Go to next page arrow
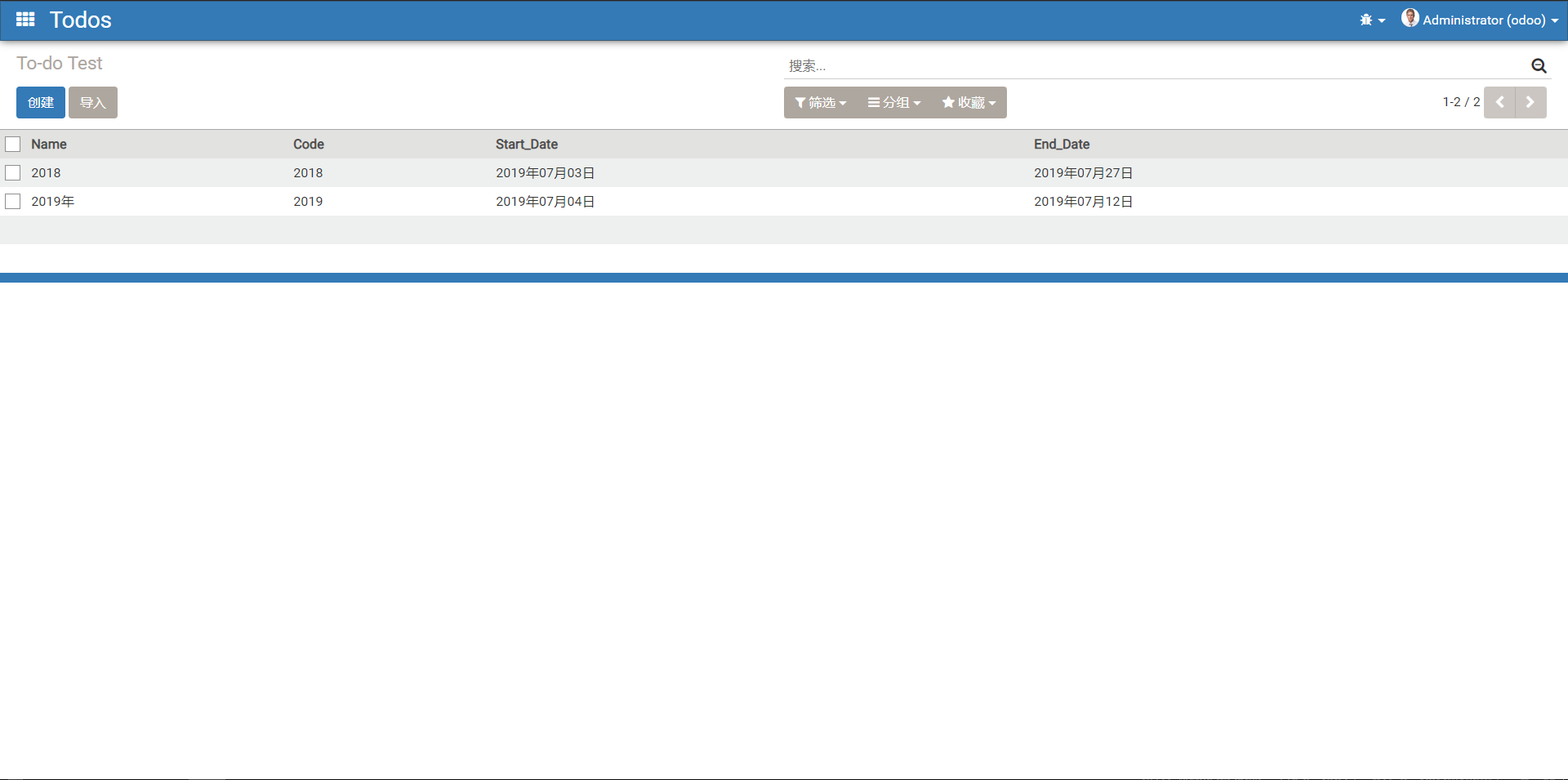The width and height of the screenshot is (1568, 780). pos(1530,103)
